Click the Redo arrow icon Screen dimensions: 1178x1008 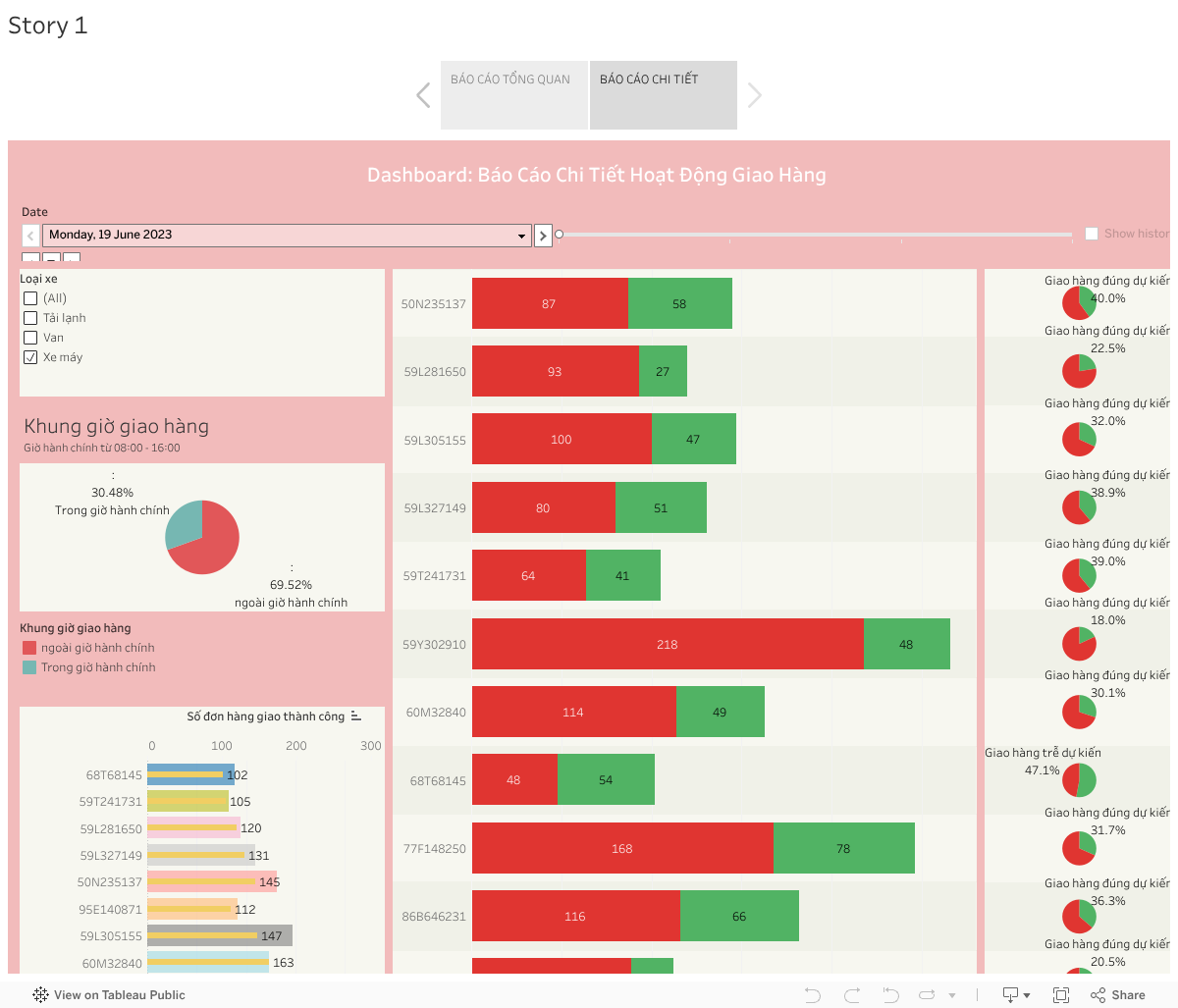click(x=852, y=995)
